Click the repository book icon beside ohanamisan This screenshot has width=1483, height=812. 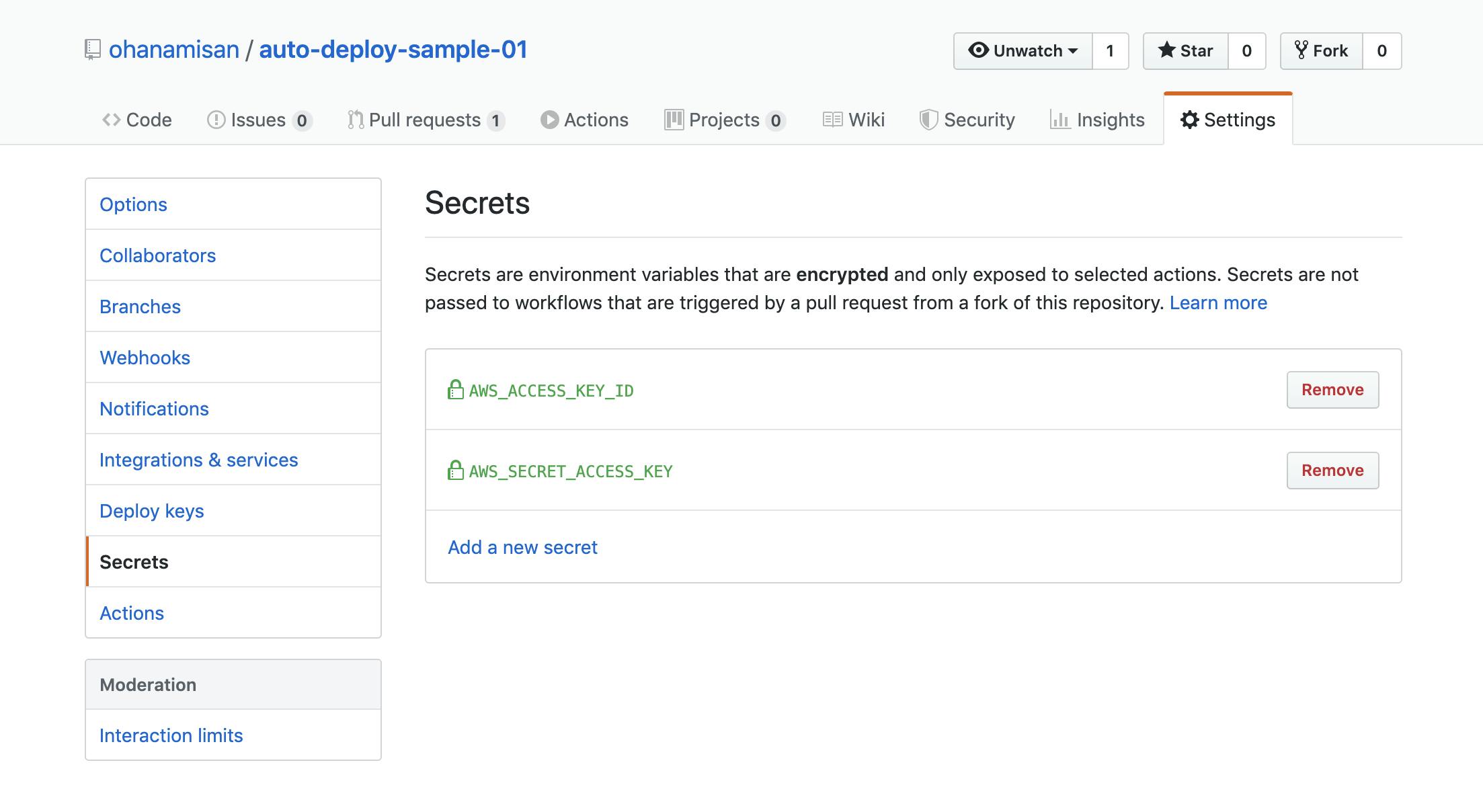tap(93, 50)
